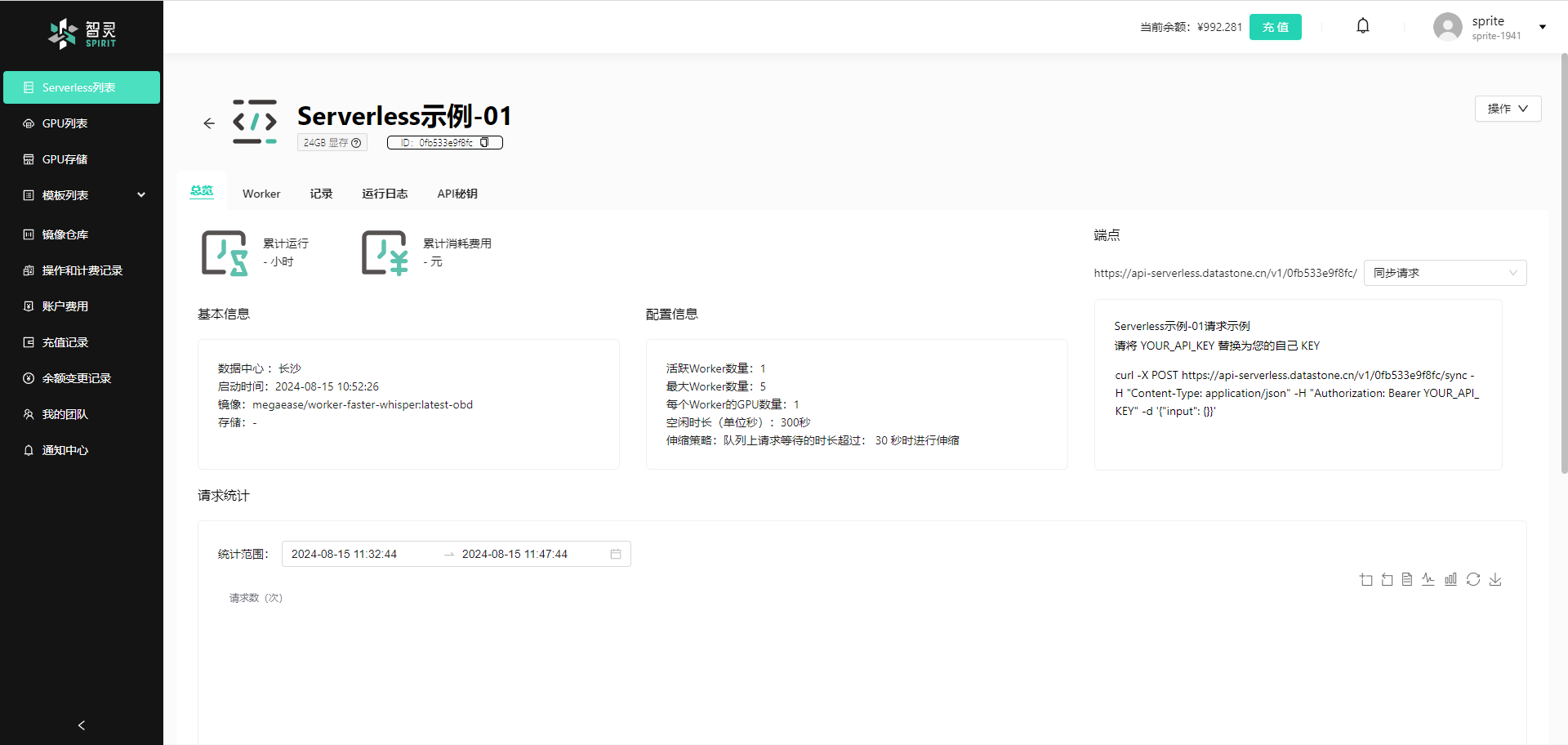This screenshot has height=745, width=1568.
Task: Click the 充值 recharge button
Action: coord(1276,27)
